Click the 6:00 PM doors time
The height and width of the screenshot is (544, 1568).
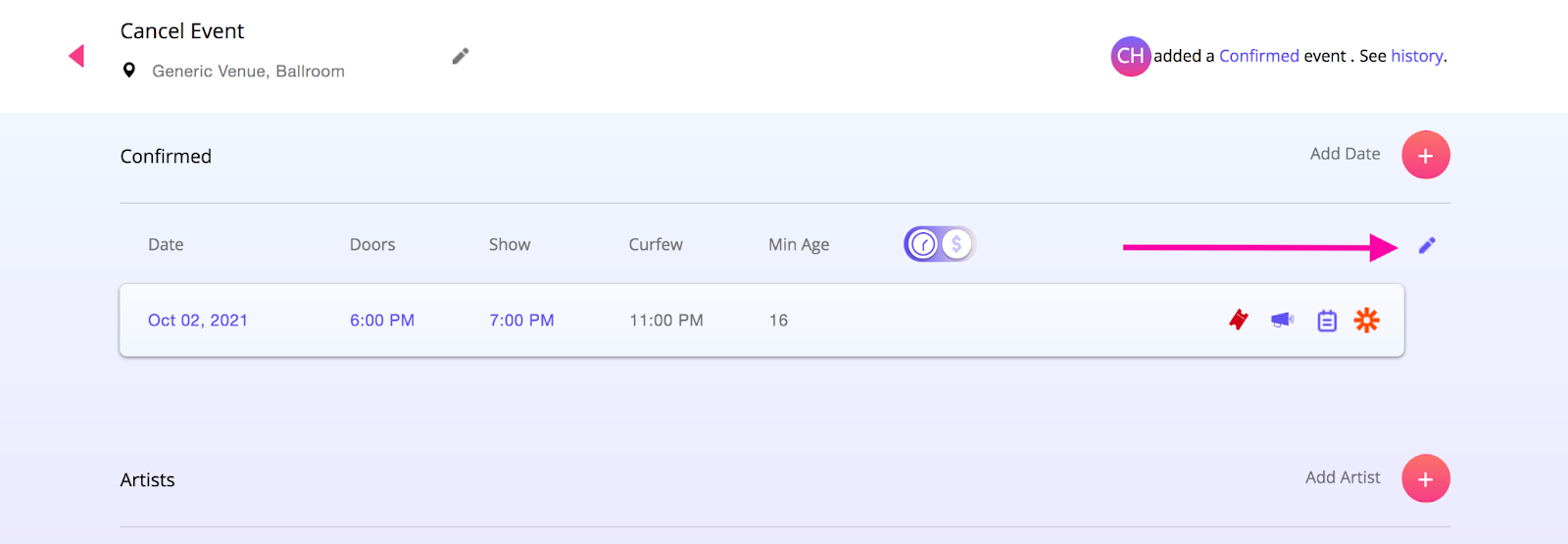click(x=382, y=321)
